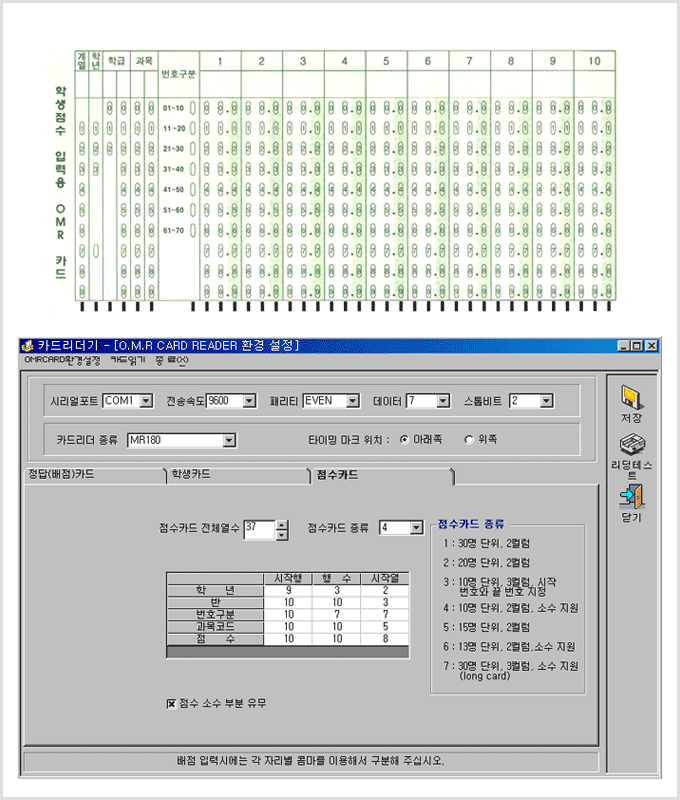
Task: Open the 전송속도 9600 dropdown
Action: [249, 401]
